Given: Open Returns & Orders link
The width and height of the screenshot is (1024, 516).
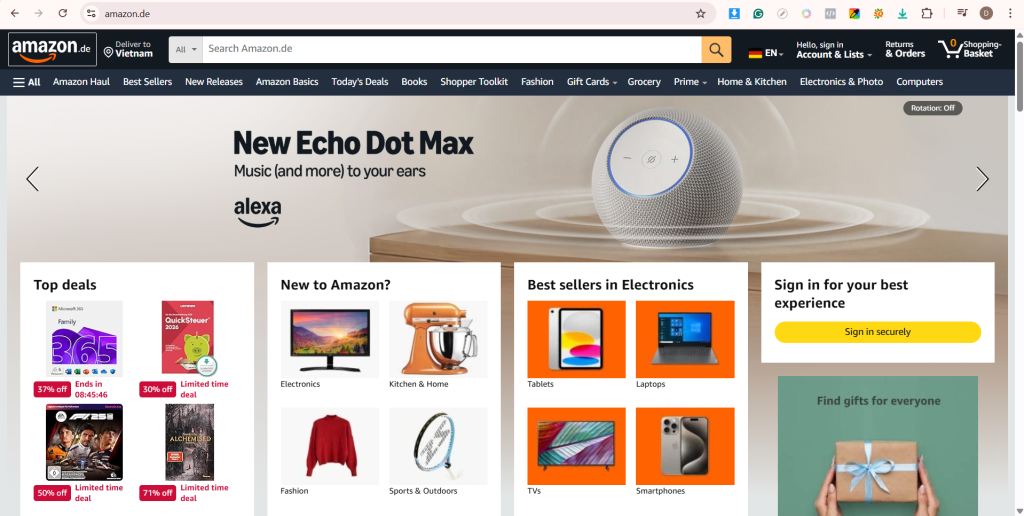Looking at the screenshot, I should coord(904,50).
